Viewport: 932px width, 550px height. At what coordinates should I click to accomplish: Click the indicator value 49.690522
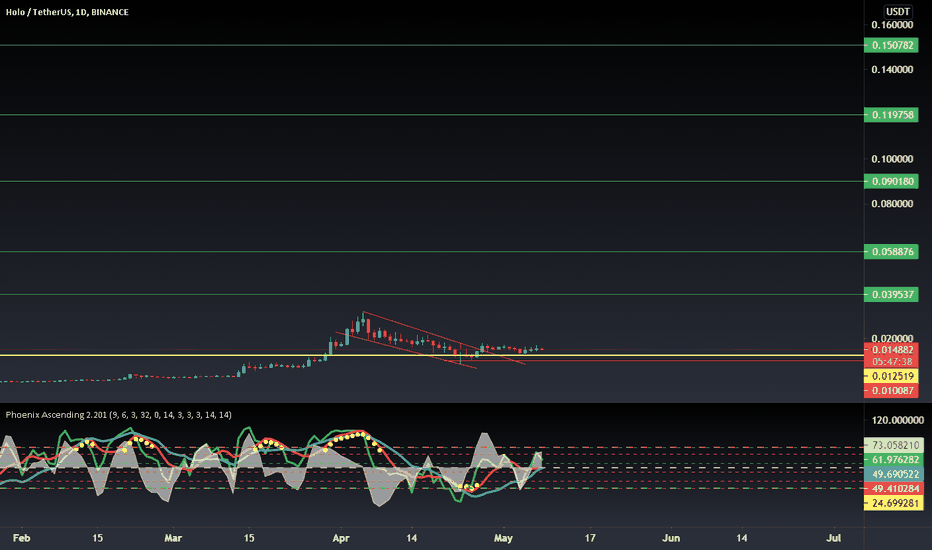click(x=895, y=474)
